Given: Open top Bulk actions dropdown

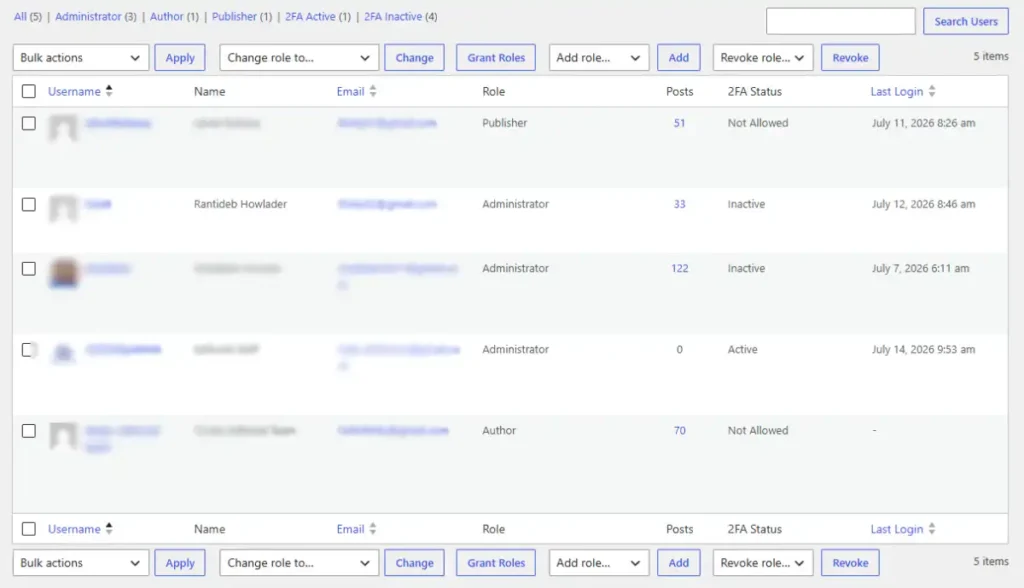Looking at the screenshot, I should (x=81, y=57).
